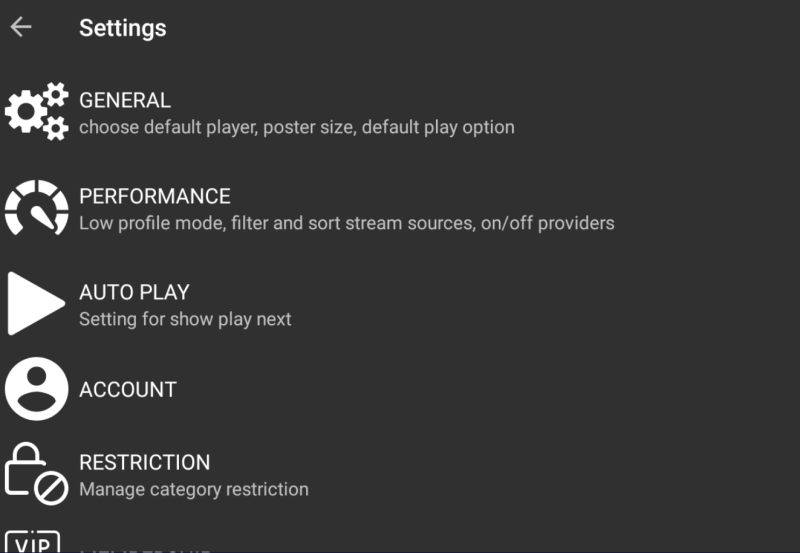Go back using the arrow icon
This screenshot has width=800, height=553.
click(21, 28)
